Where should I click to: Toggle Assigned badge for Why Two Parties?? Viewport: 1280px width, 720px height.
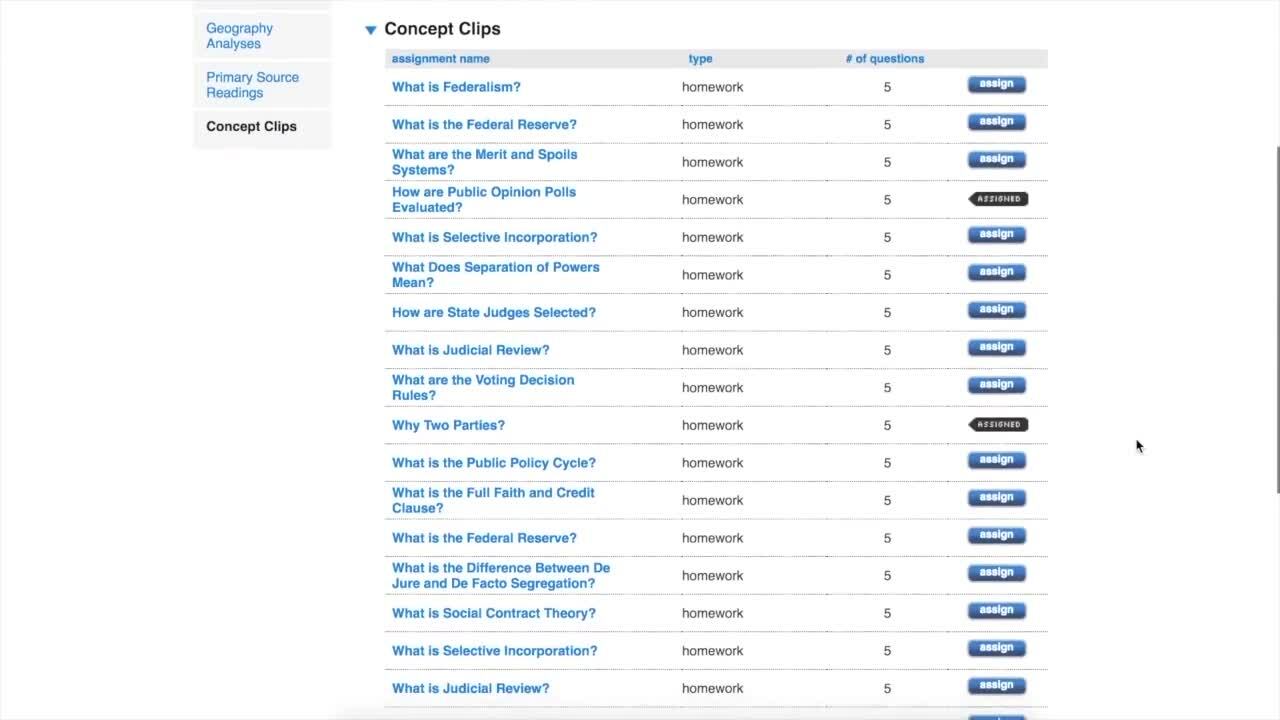tap(998, 425)
